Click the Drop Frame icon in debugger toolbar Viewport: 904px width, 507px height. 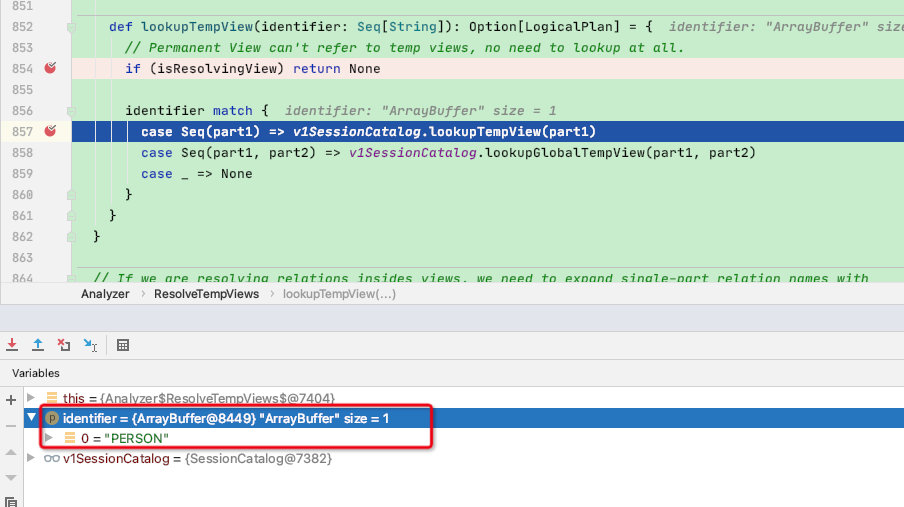pyautogui.click(x=64, y=345)
